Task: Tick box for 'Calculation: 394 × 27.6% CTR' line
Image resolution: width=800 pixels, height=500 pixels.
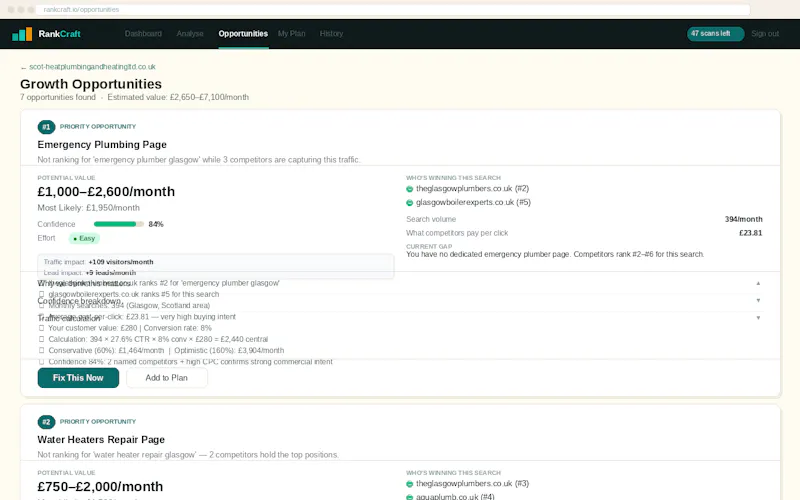Action: pos(41,339)
